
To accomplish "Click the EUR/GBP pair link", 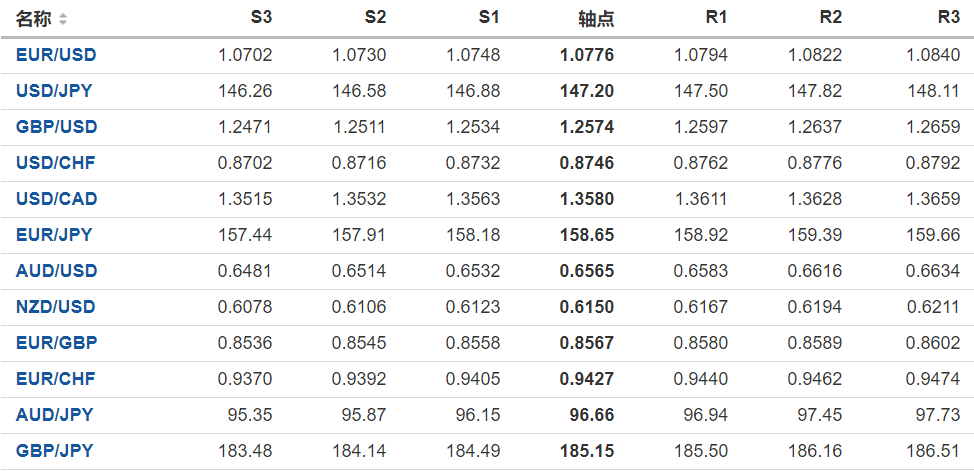I will [56, 343].
